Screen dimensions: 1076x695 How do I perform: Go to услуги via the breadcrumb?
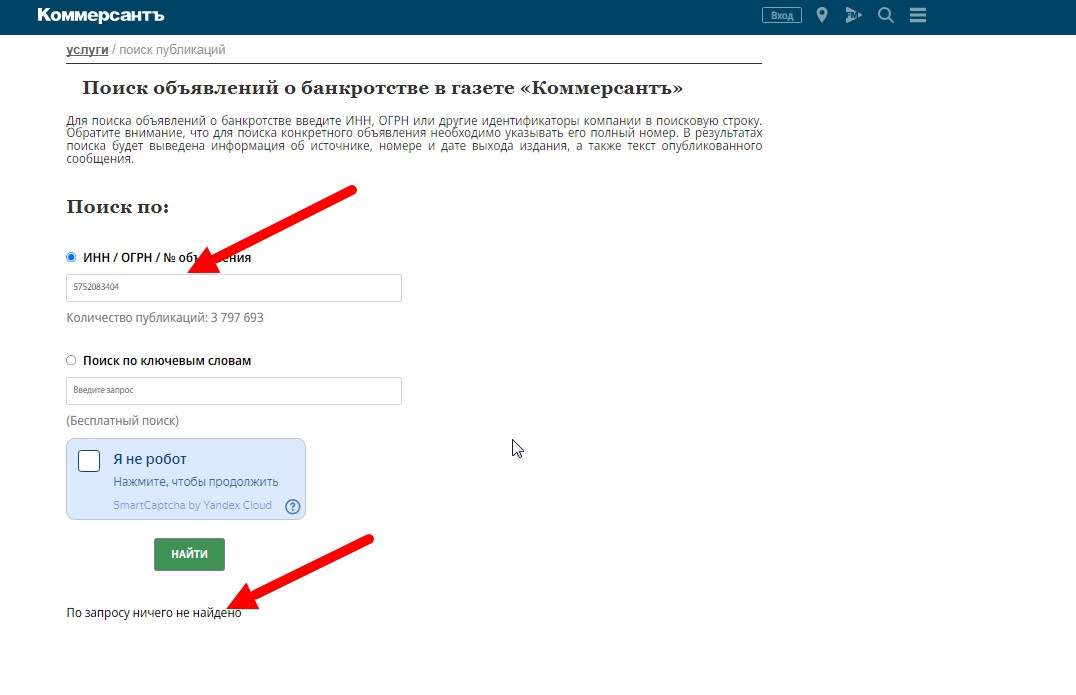click(x=88, y=49)
